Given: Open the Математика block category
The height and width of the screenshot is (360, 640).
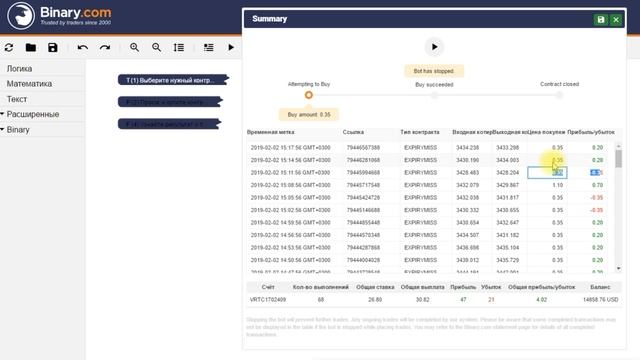Looking at the screenshot, I should (x=29, y=84).
